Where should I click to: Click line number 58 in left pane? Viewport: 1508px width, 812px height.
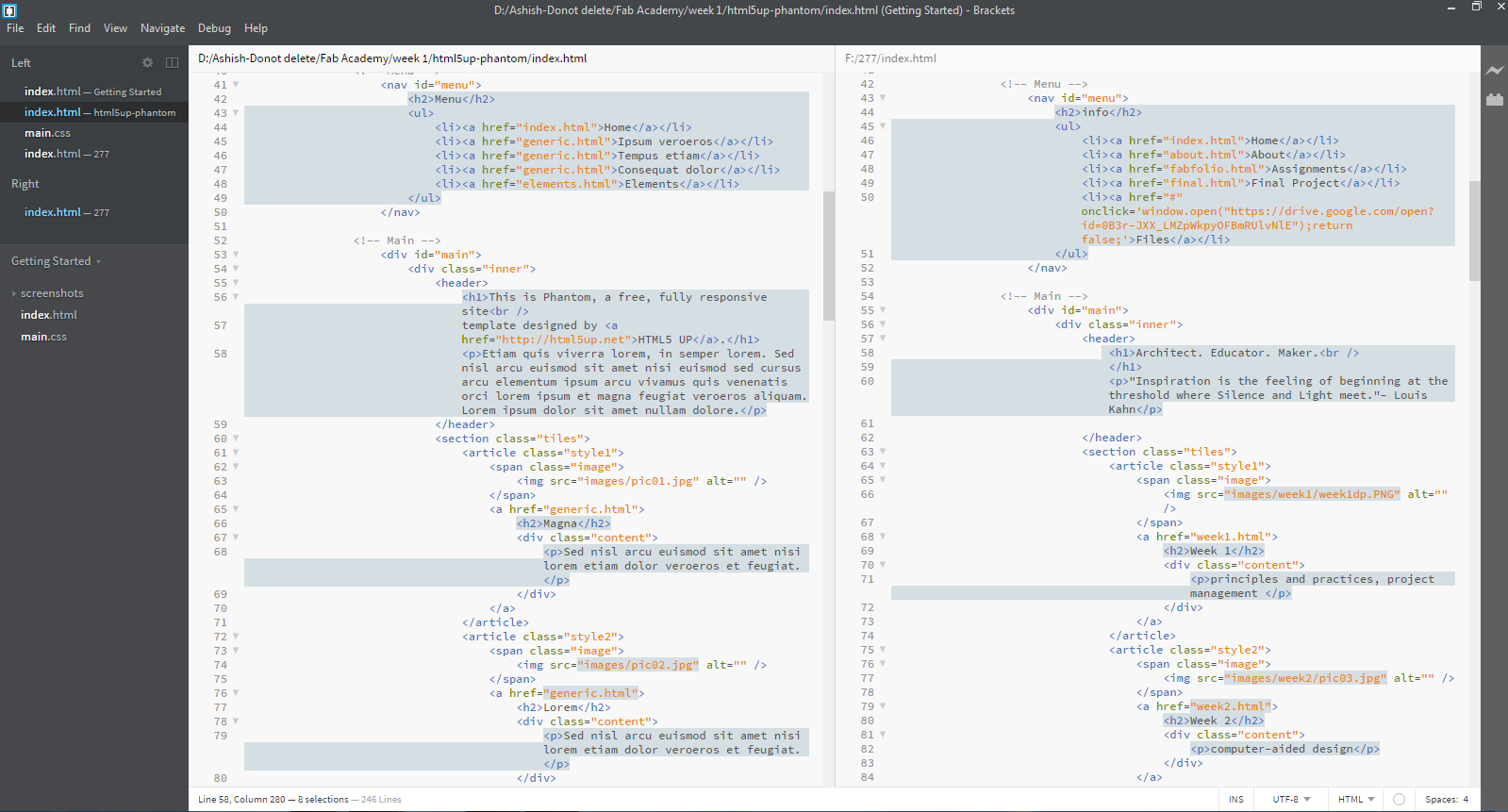tap(220, 354)
